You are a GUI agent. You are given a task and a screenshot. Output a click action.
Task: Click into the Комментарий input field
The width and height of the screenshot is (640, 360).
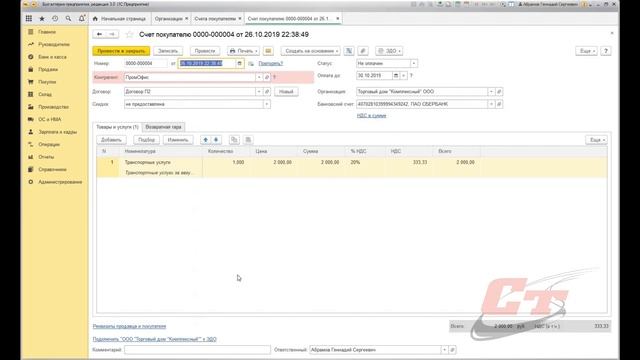coord(197,350)
